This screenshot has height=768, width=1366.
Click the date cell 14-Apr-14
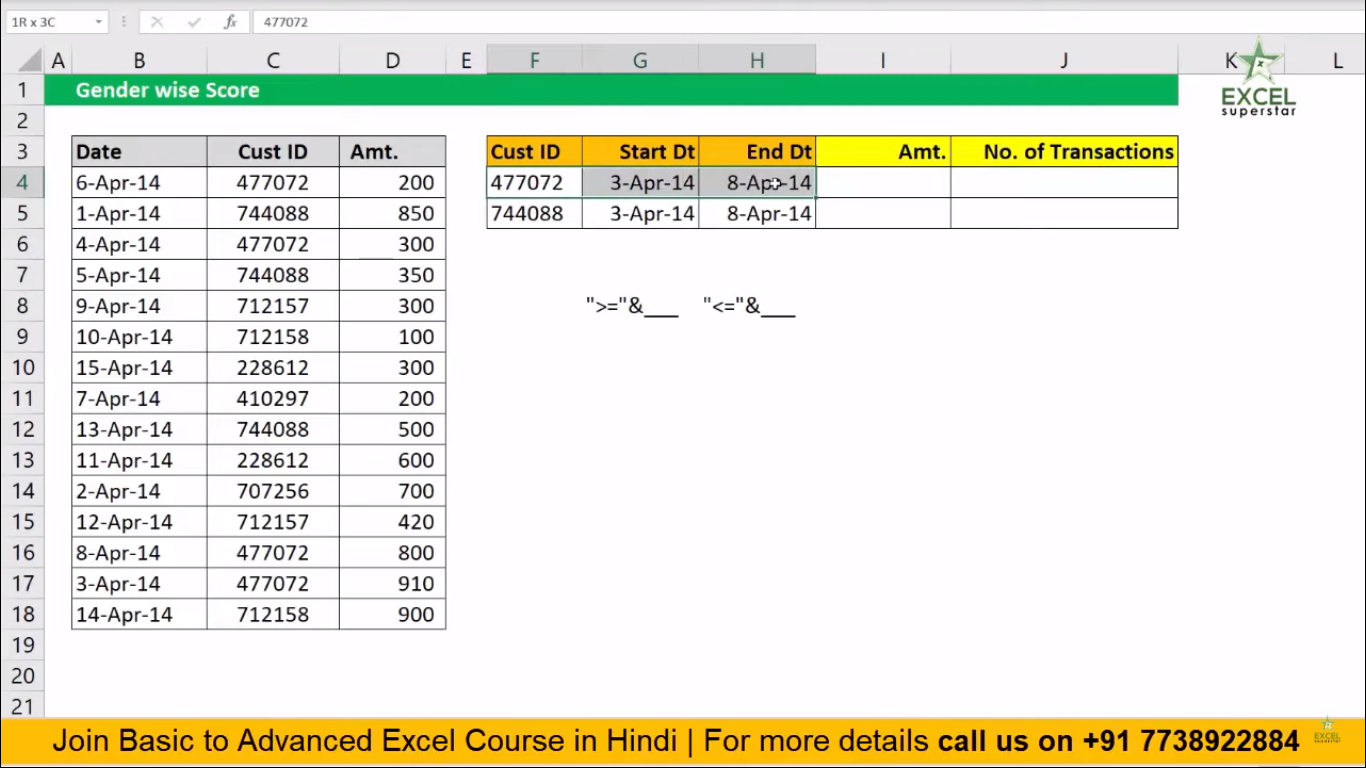[x=139, y=614]
